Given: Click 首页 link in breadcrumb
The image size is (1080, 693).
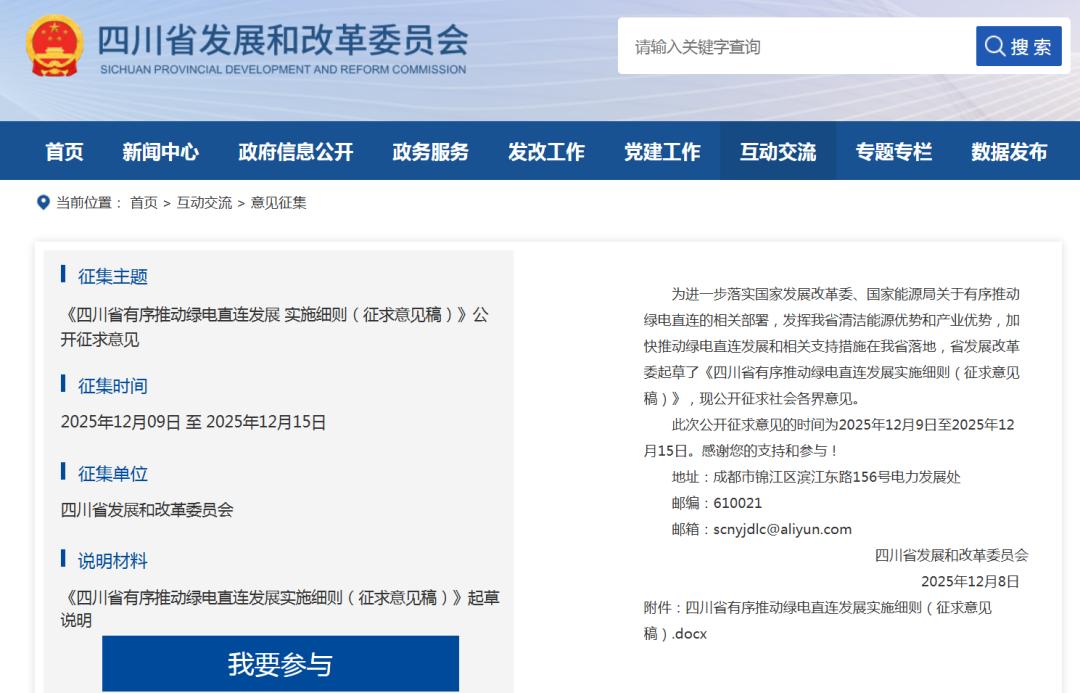Looking at the screenshot, I should click(x=144, y=202).
